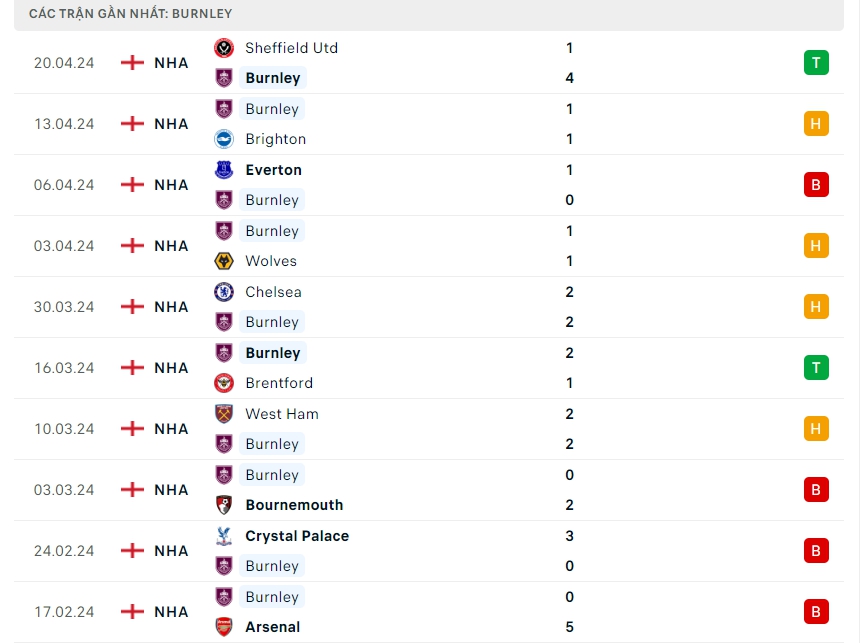The width and height of the screenshot is (860, 643).
Task: Click the Bournemouth club crest icon
Action: point(224,505)
